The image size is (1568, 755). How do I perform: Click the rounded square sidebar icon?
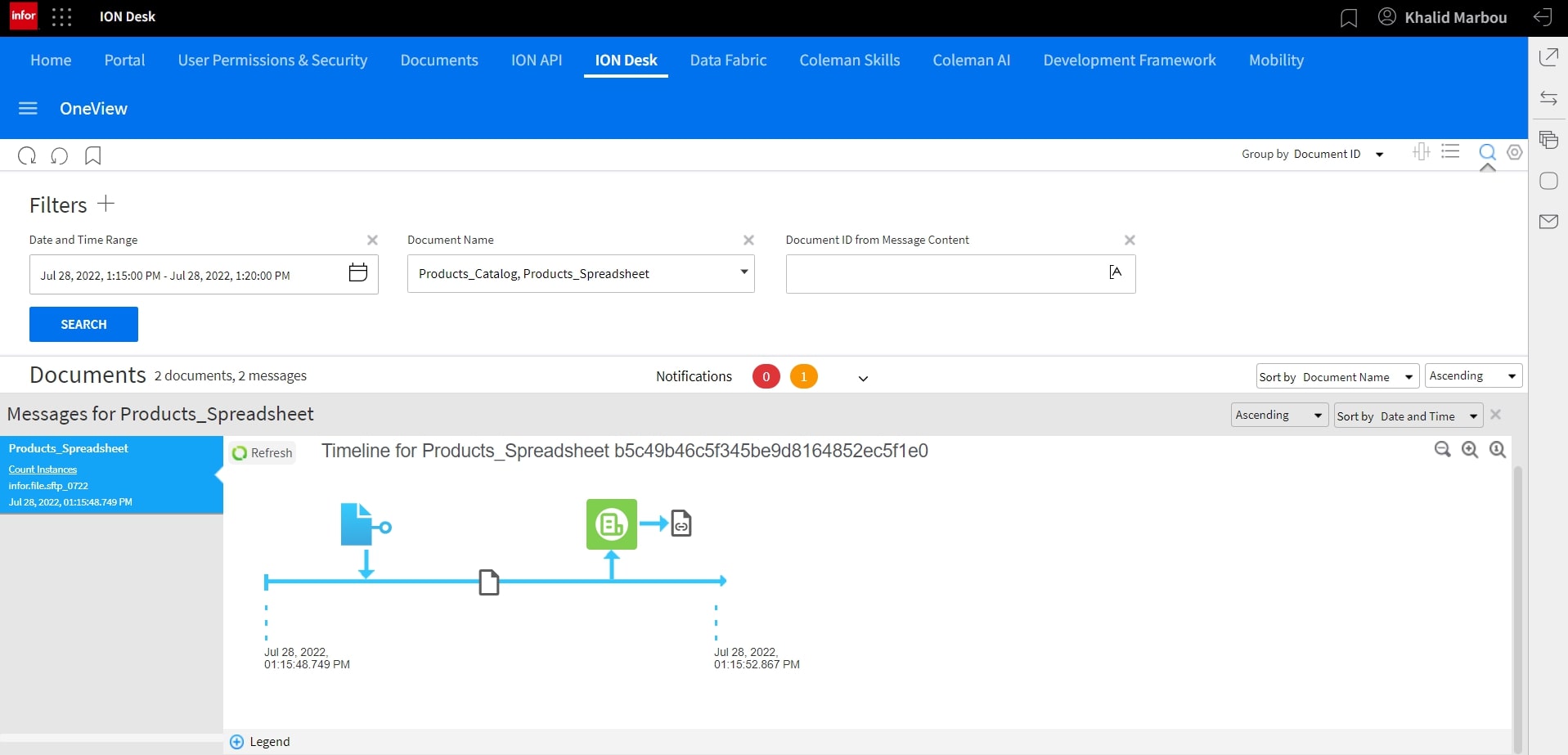coord(1548,181)
